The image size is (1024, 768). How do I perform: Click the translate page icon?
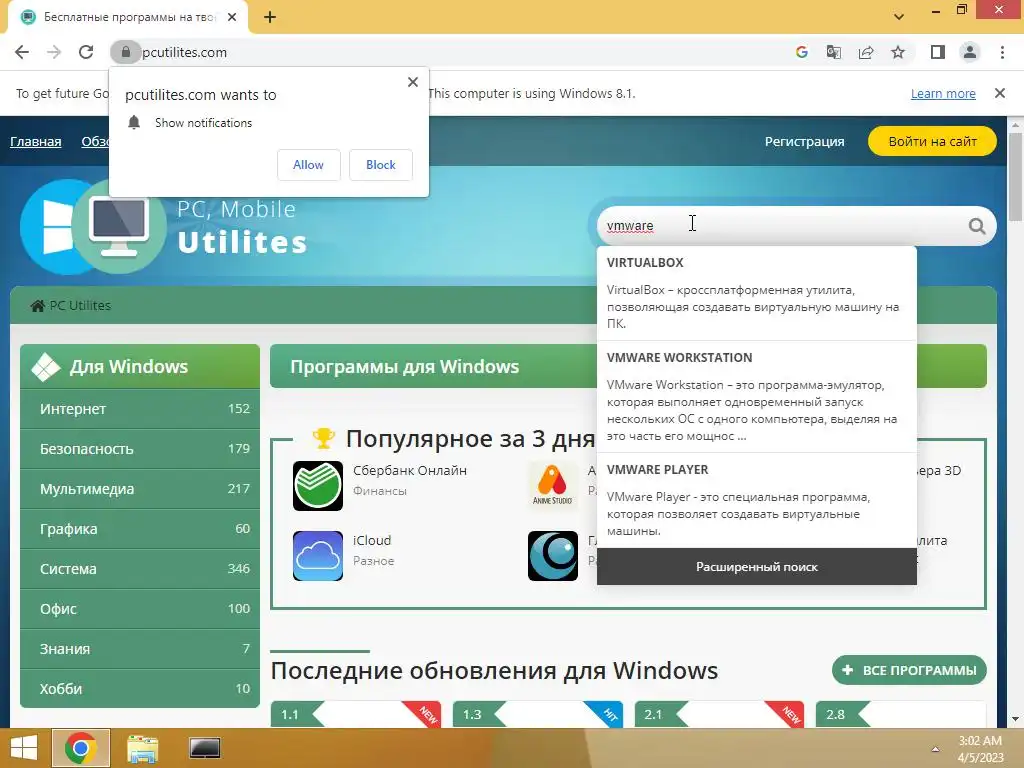click(834, 52)
